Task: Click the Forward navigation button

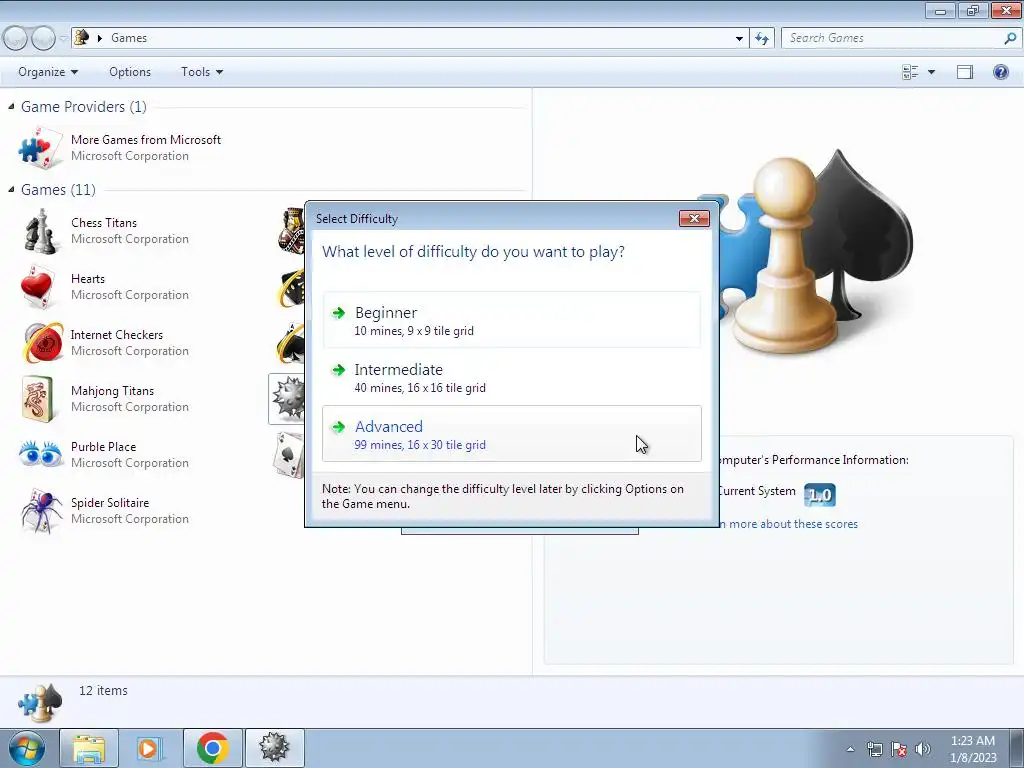Action: point(43,38)
